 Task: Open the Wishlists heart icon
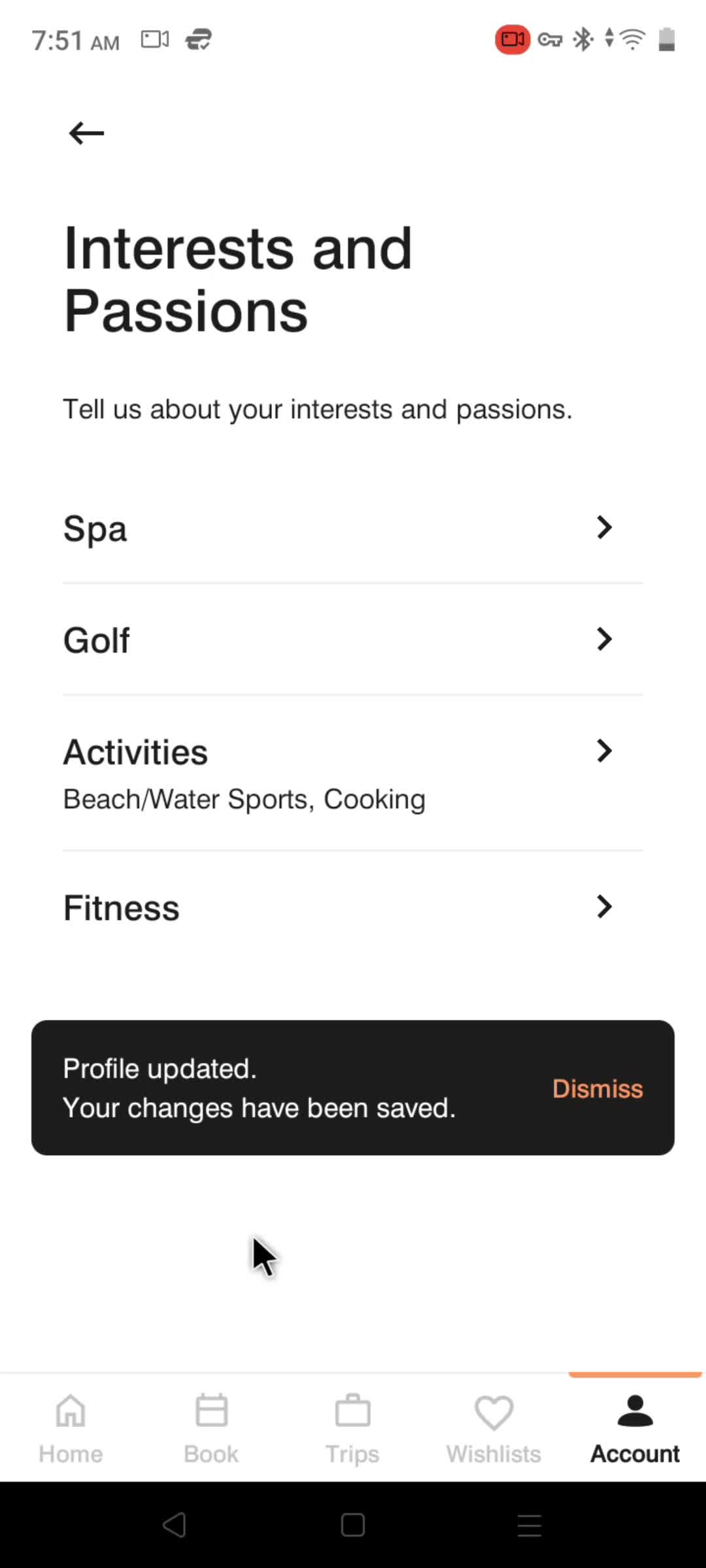(x=494, y=1413)
